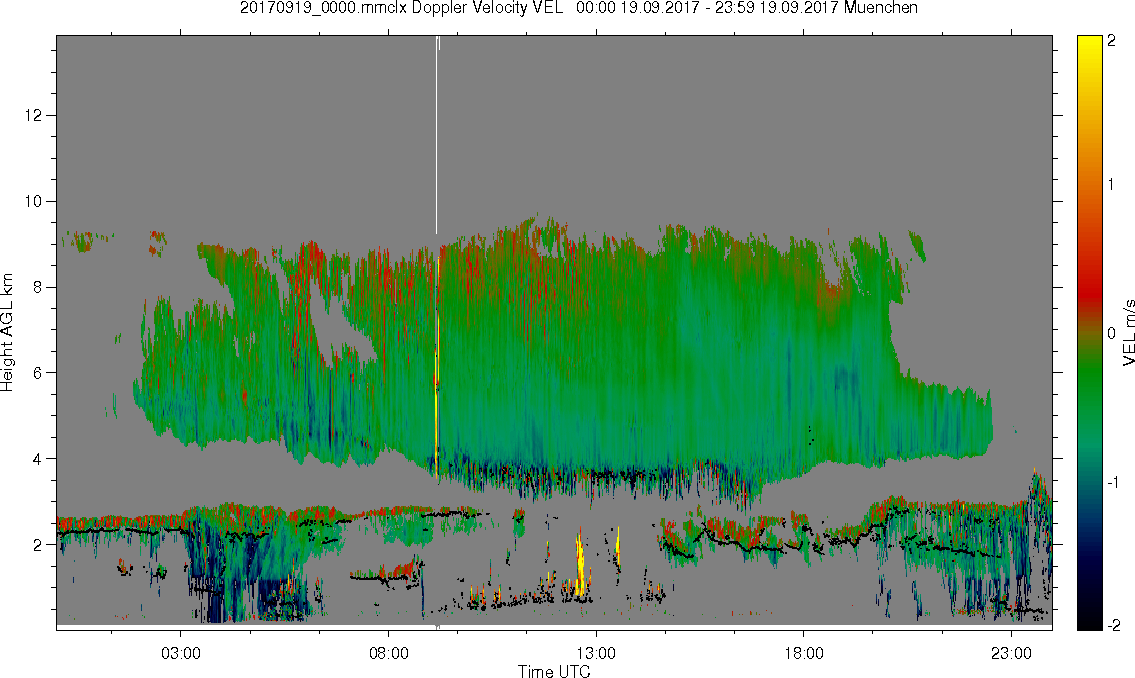Image resolution: width=1135 pixels, height=678 pixels.
Task: Click the colorbar value label 0
Action: (x=1111, y=334)
